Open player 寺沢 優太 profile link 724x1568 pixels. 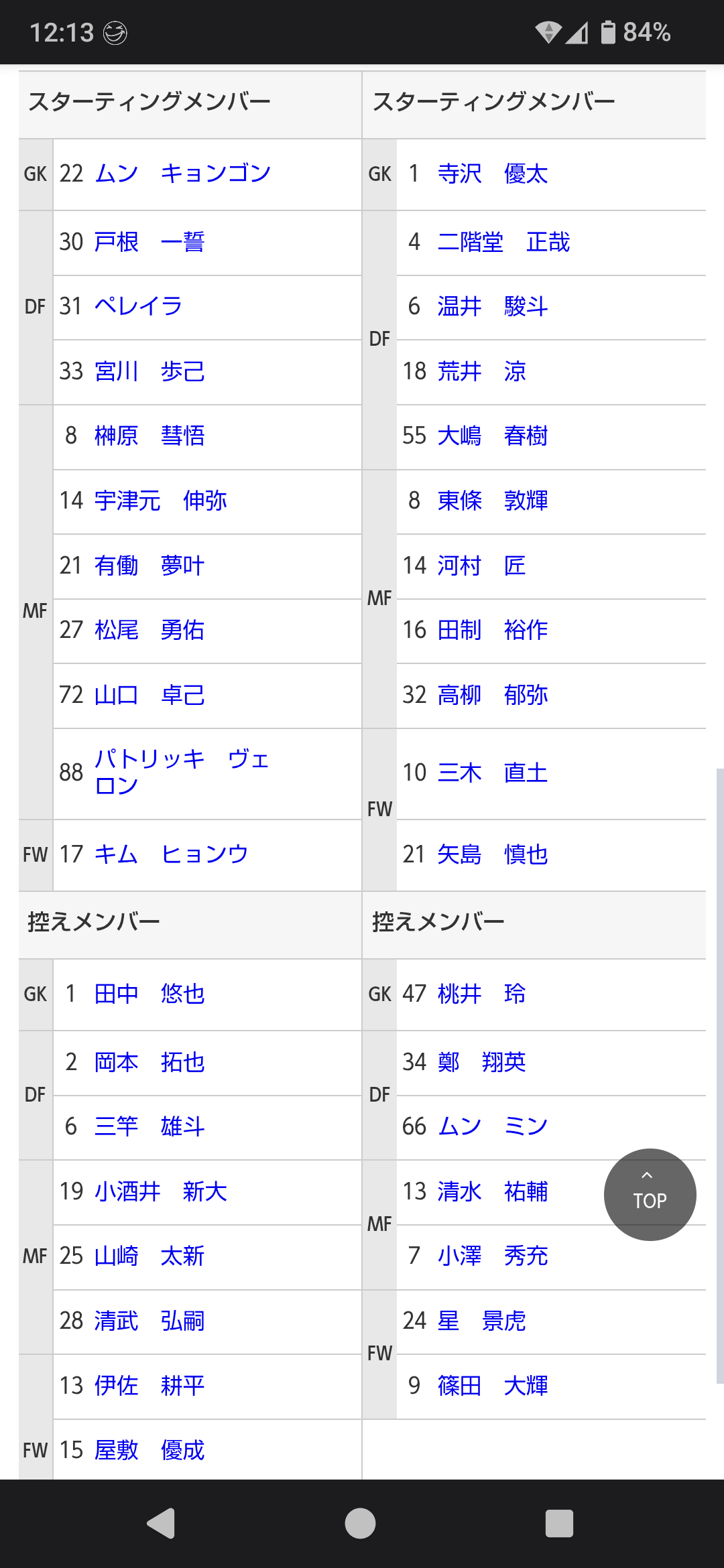point(492,174)
